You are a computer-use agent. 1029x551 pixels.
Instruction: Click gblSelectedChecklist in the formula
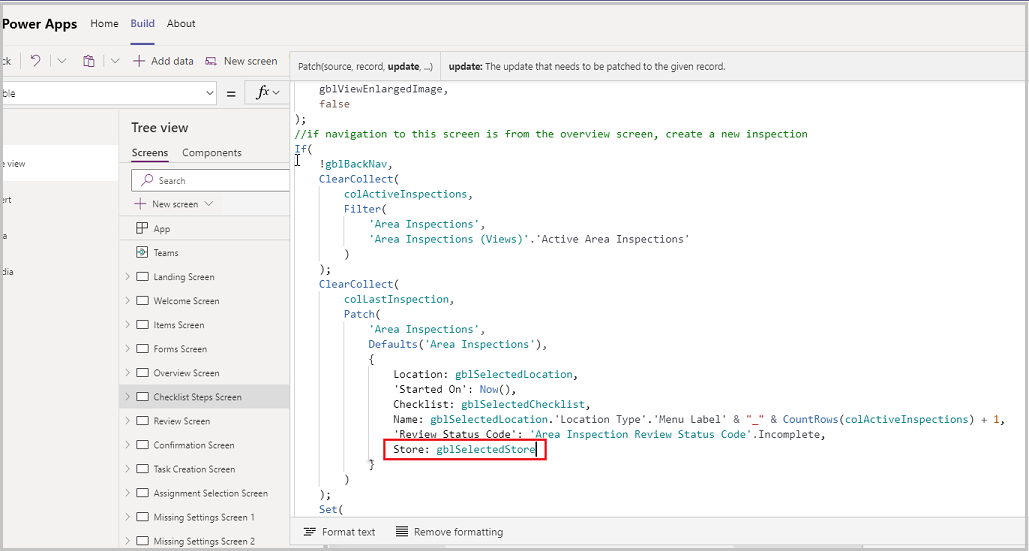[x=522, y=404]
